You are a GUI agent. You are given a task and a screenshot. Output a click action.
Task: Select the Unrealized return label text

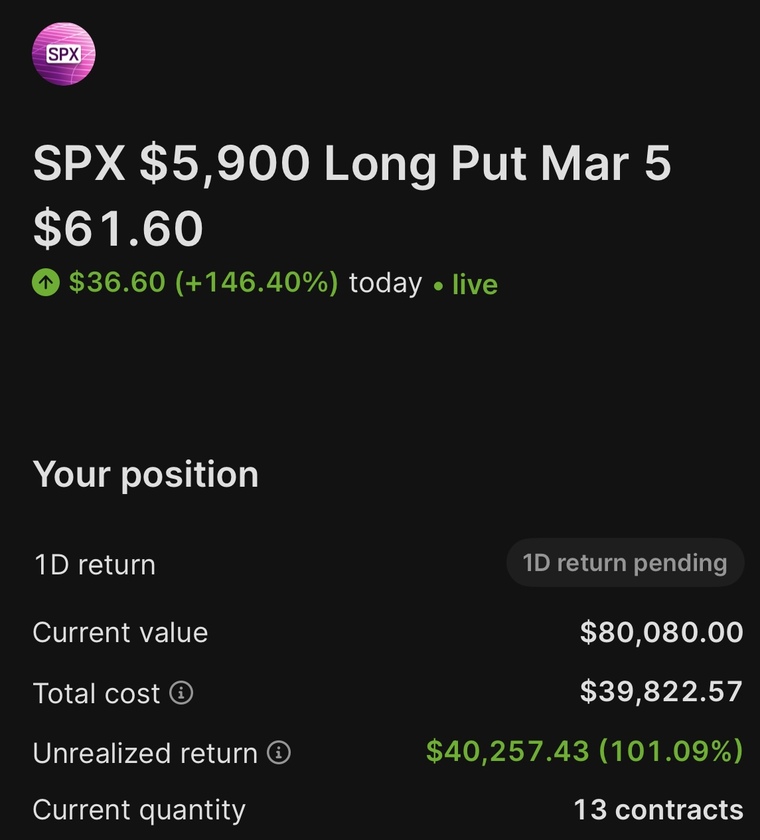tap(145, 753)
